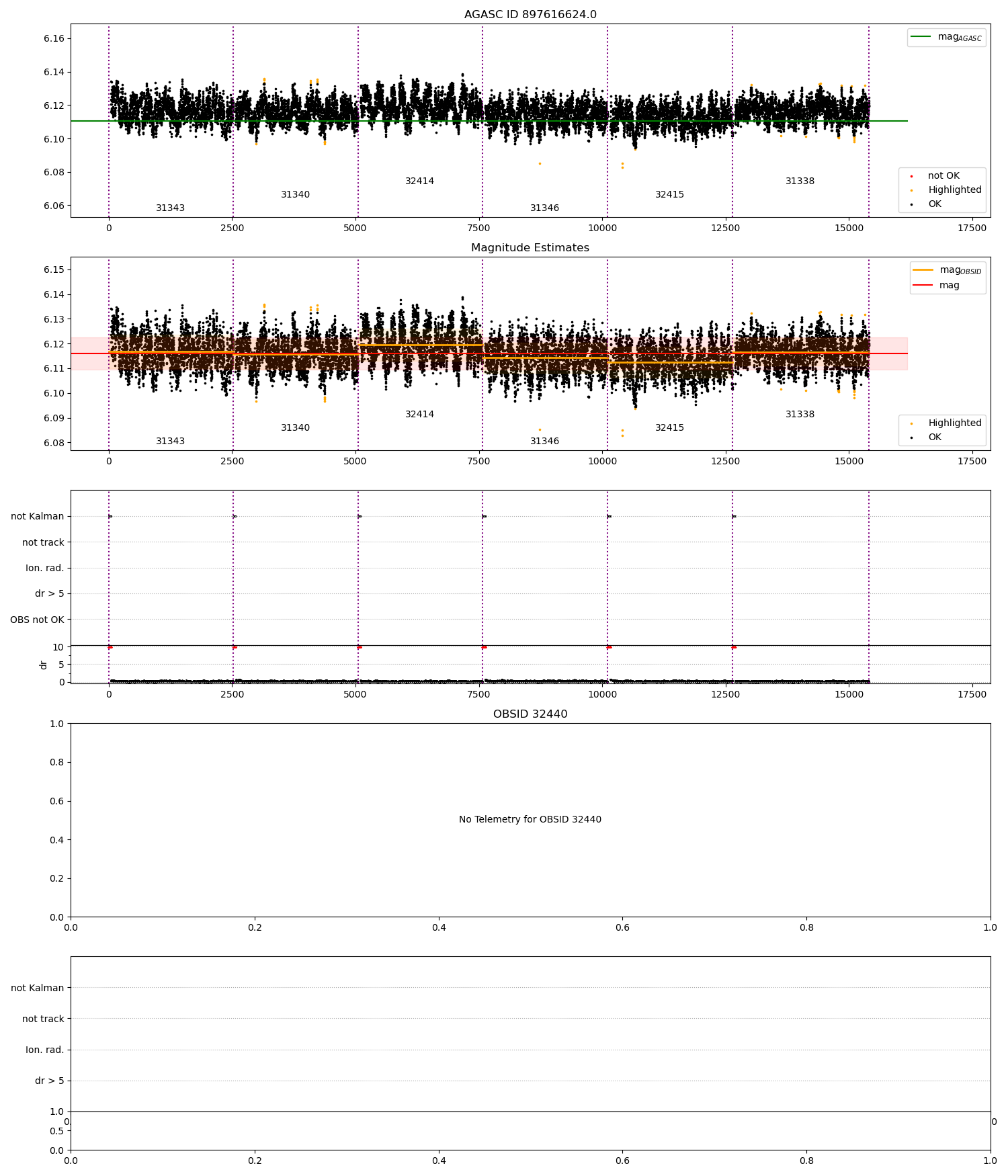Click the orange 'Highlighted' legend entry in top plot
1008x1176 pixels.
coord(942,190)
